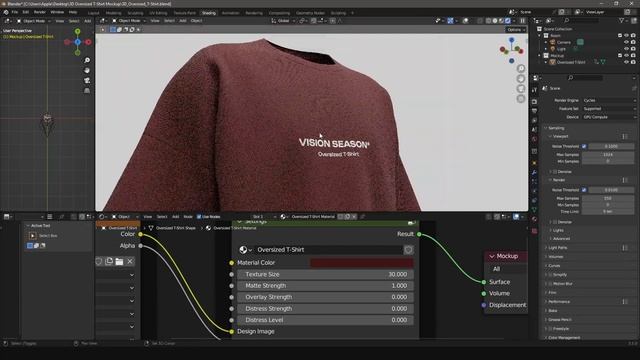640x360 pixels.
Task: Click the Camera object icon in outliner
Action: click(553, 42)
